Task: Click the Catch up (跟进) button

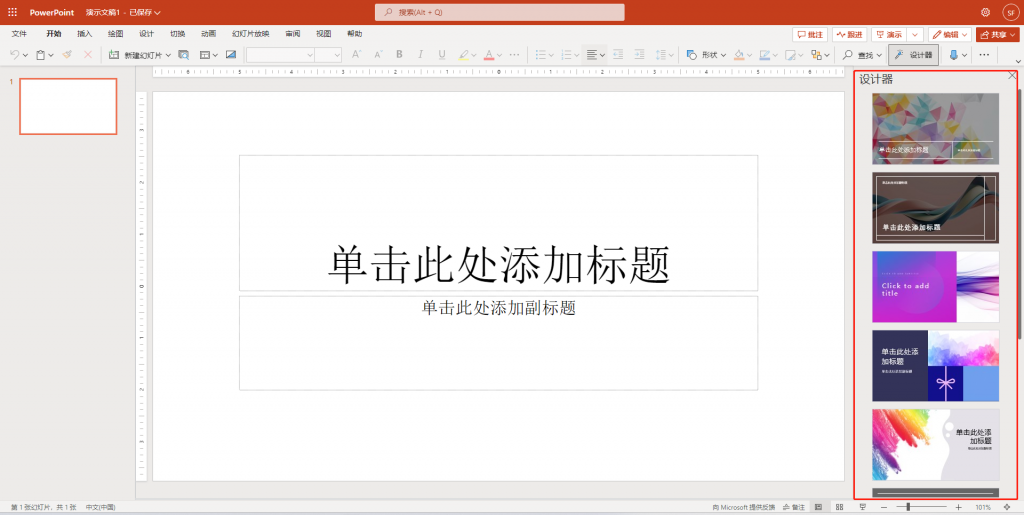Action: 850,35
